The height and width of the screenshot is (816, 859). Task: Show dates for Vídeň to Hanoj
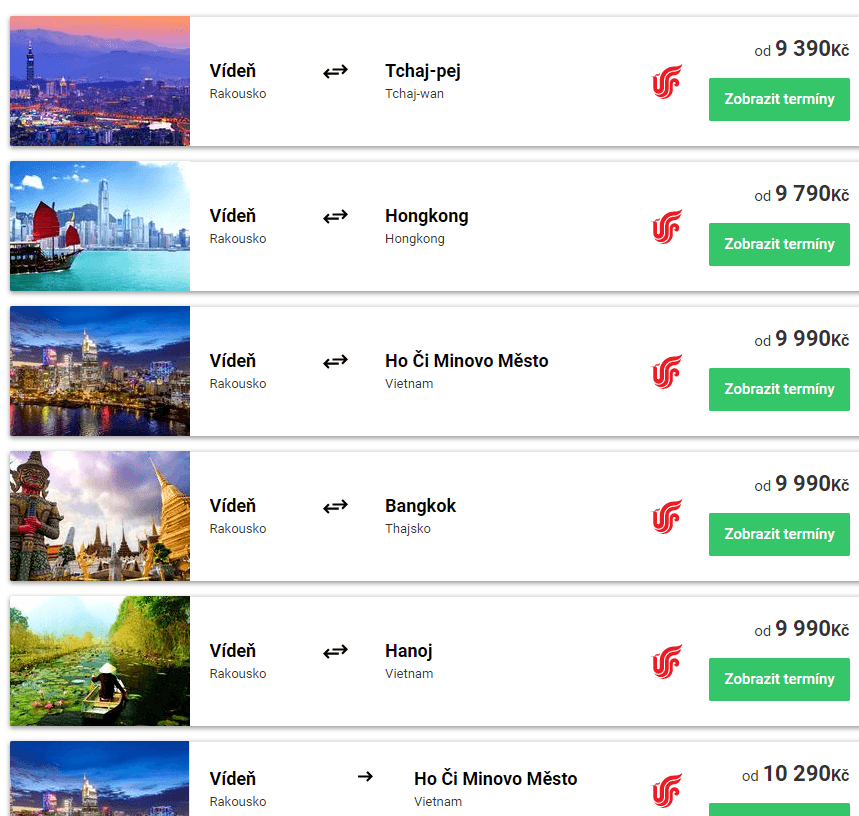click(779, 679)
